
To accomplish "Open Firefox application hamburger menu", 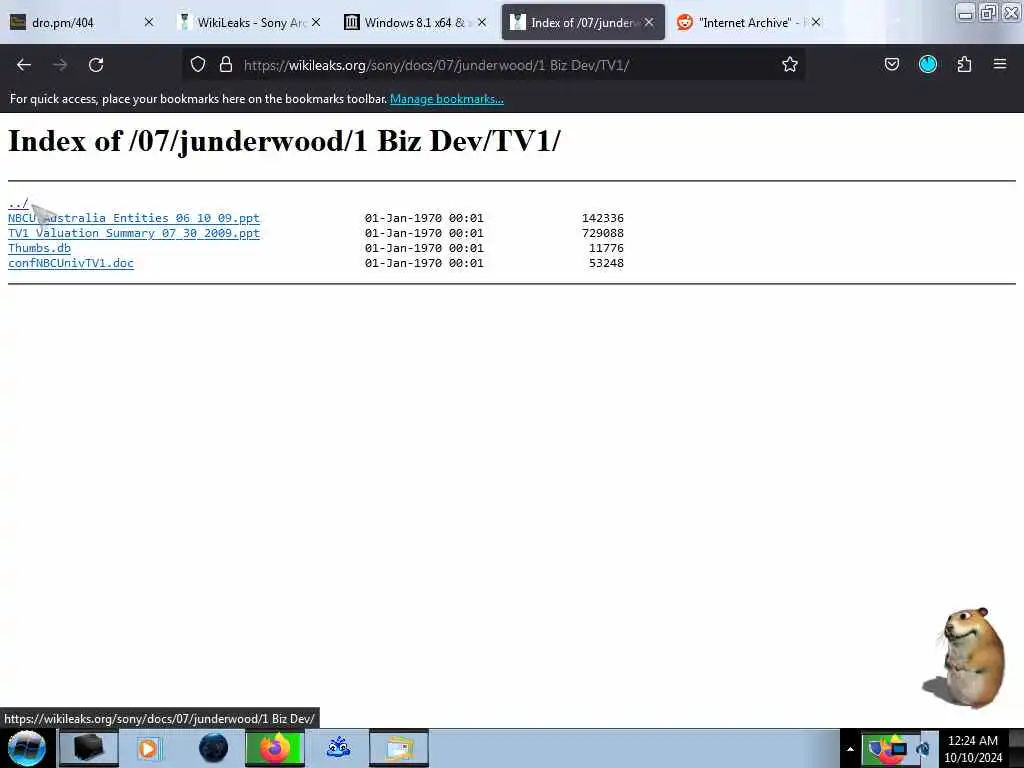I will click(x=1000, y=64).
